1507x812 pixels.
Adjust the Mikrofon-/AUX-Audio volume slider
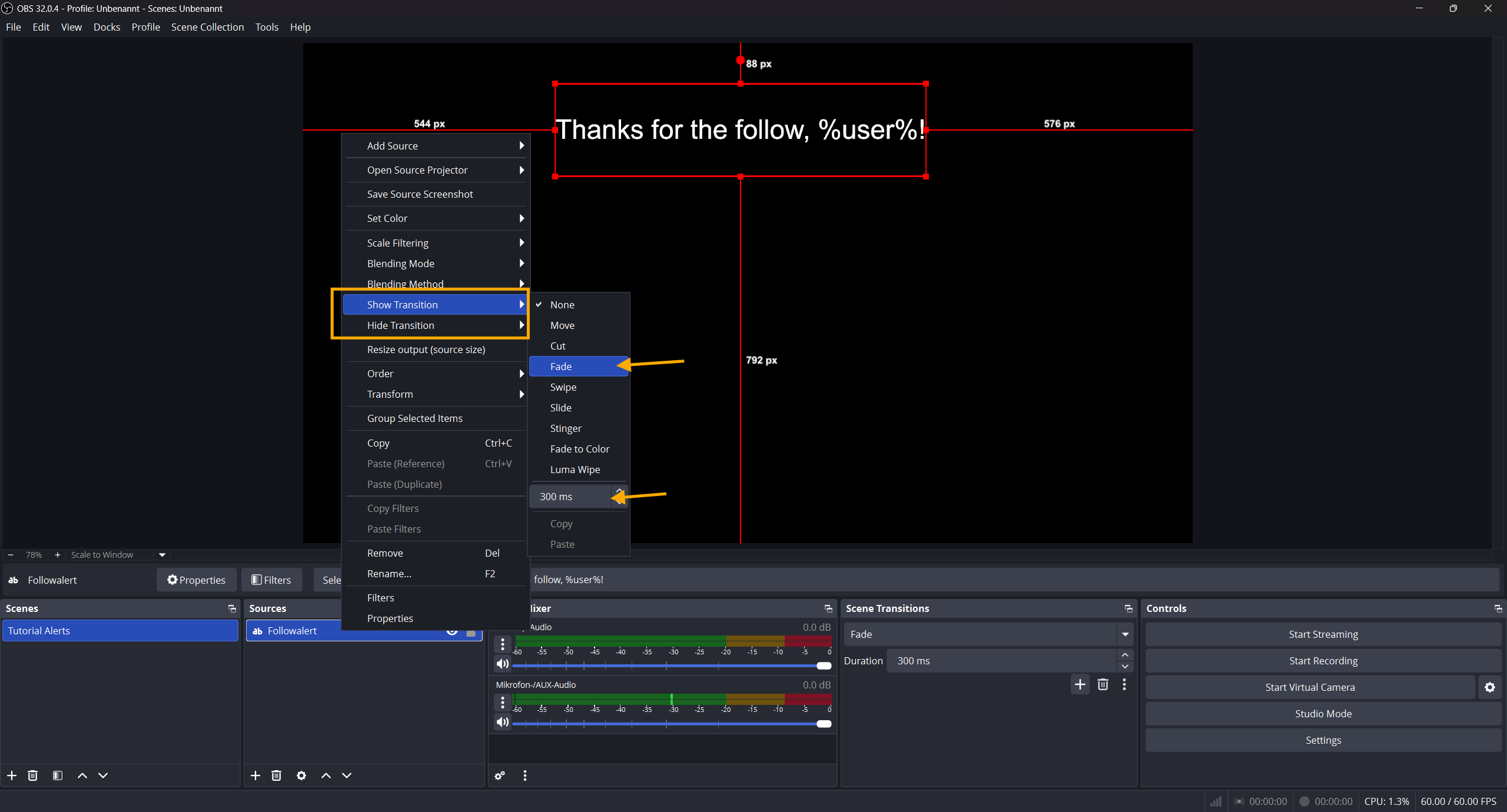[824, 724]
